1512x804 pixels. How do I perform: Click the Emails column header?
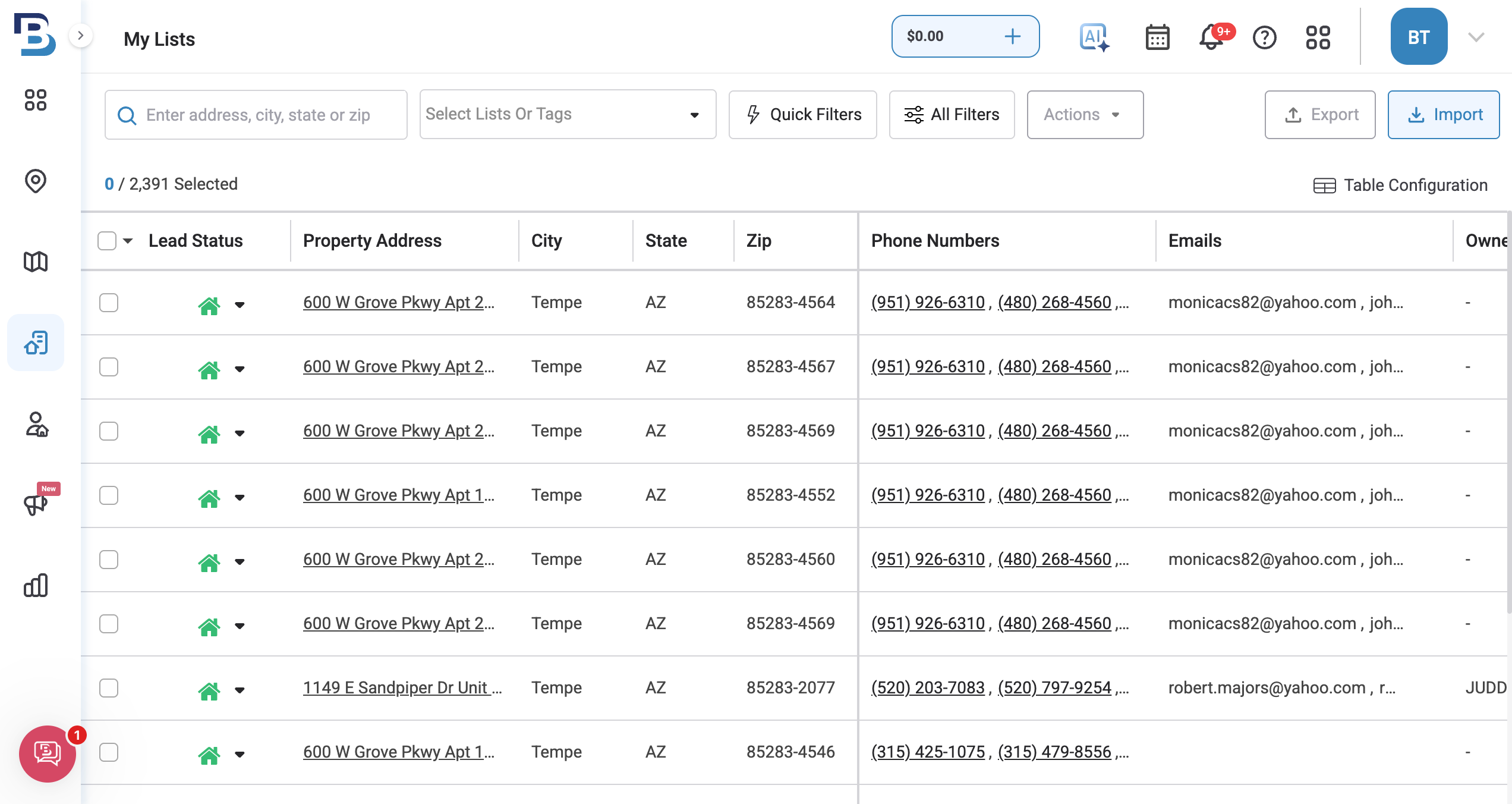1195,241
